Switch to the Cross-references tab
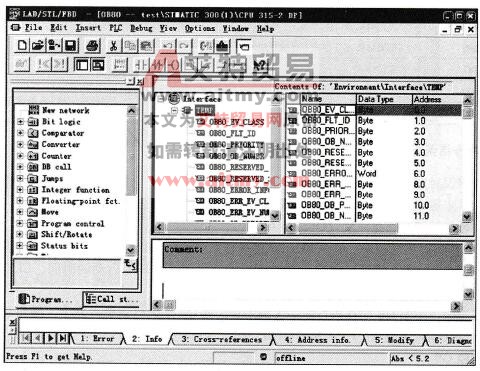Viewport: 480px width, 371px height. tap(222, 339)
